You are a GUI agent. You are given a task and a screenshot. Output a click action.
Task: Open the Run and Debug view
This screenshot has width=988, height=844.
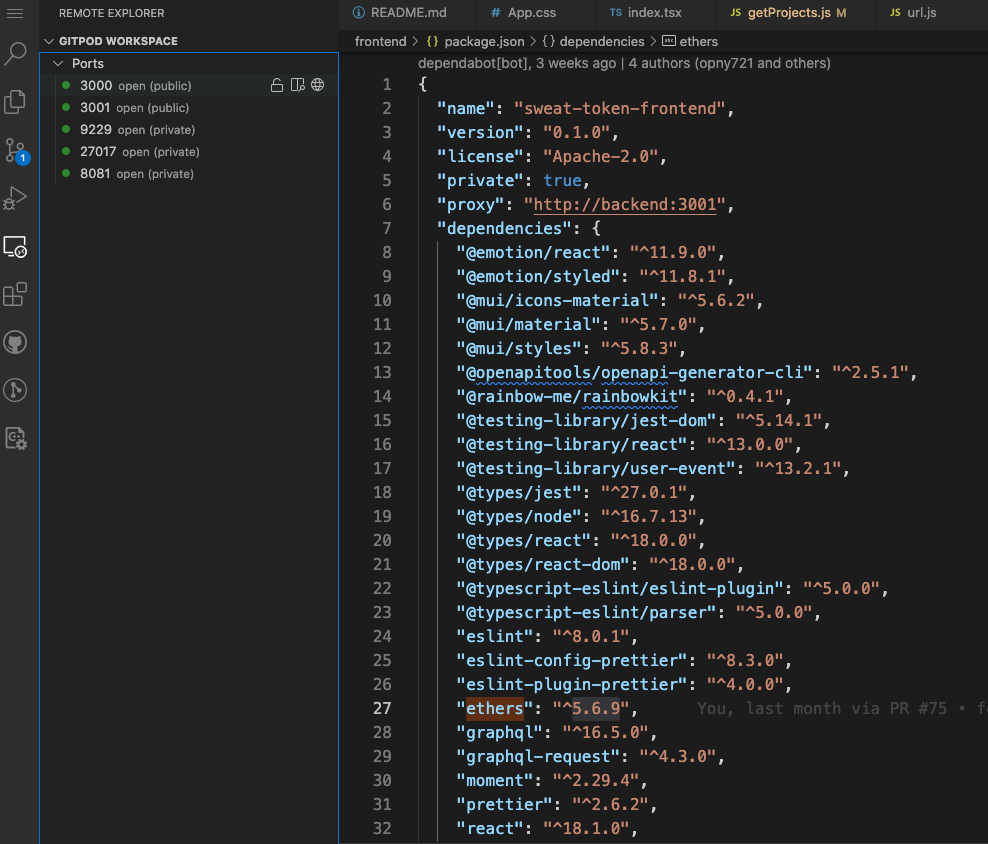click(15, 198)
